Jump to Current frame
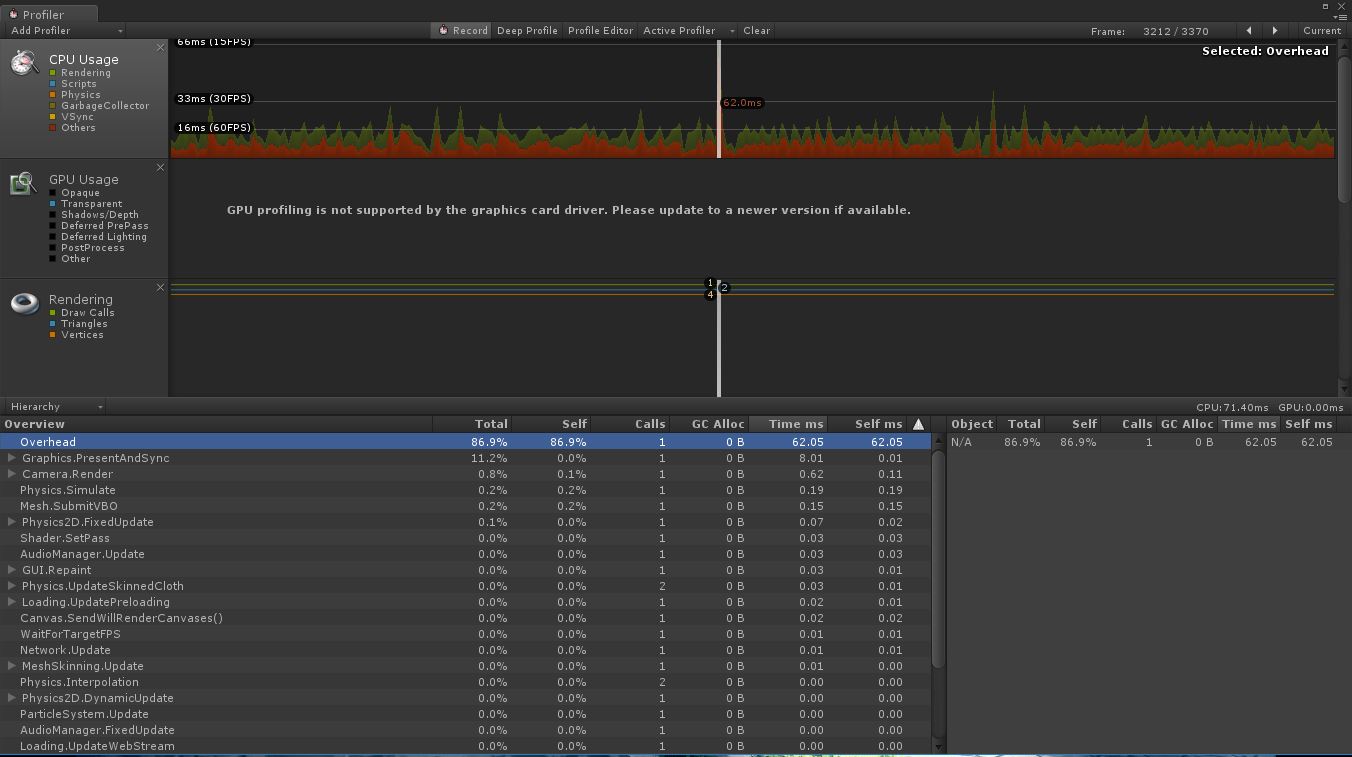This screenshot has height=757, width=1352. tap(1321, 31)
